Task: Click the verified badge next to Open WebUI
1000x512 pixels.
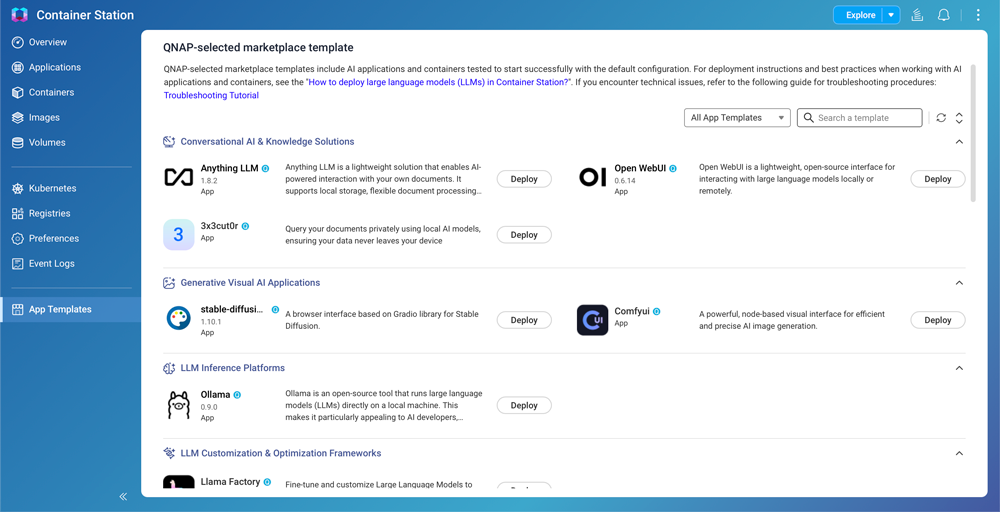Action: click(x=673, y=169)
